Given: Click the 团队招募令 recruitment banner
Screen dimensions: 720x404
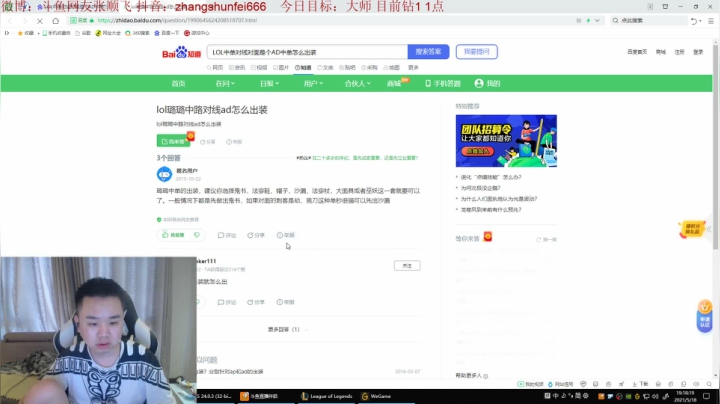Looking at the screenshot, I should (506, 141).
